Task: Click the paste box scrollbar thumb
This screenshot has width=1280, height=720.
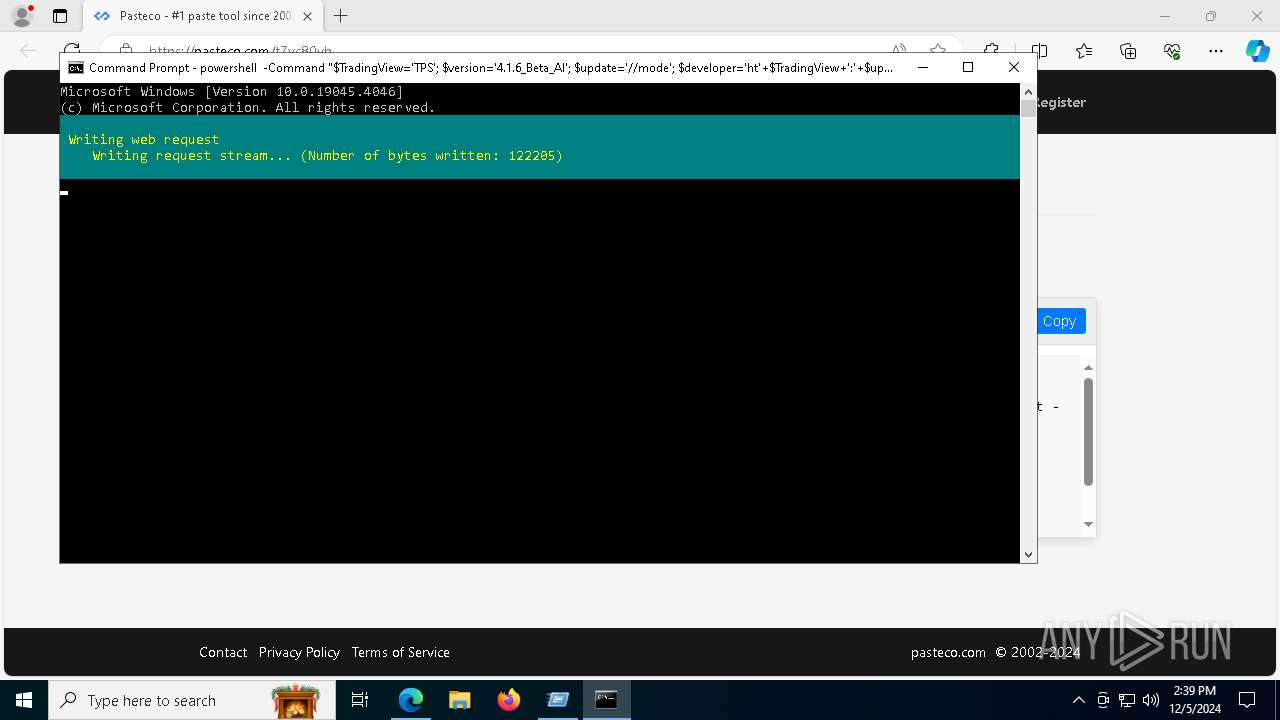Action: (x=1088, y=432)
